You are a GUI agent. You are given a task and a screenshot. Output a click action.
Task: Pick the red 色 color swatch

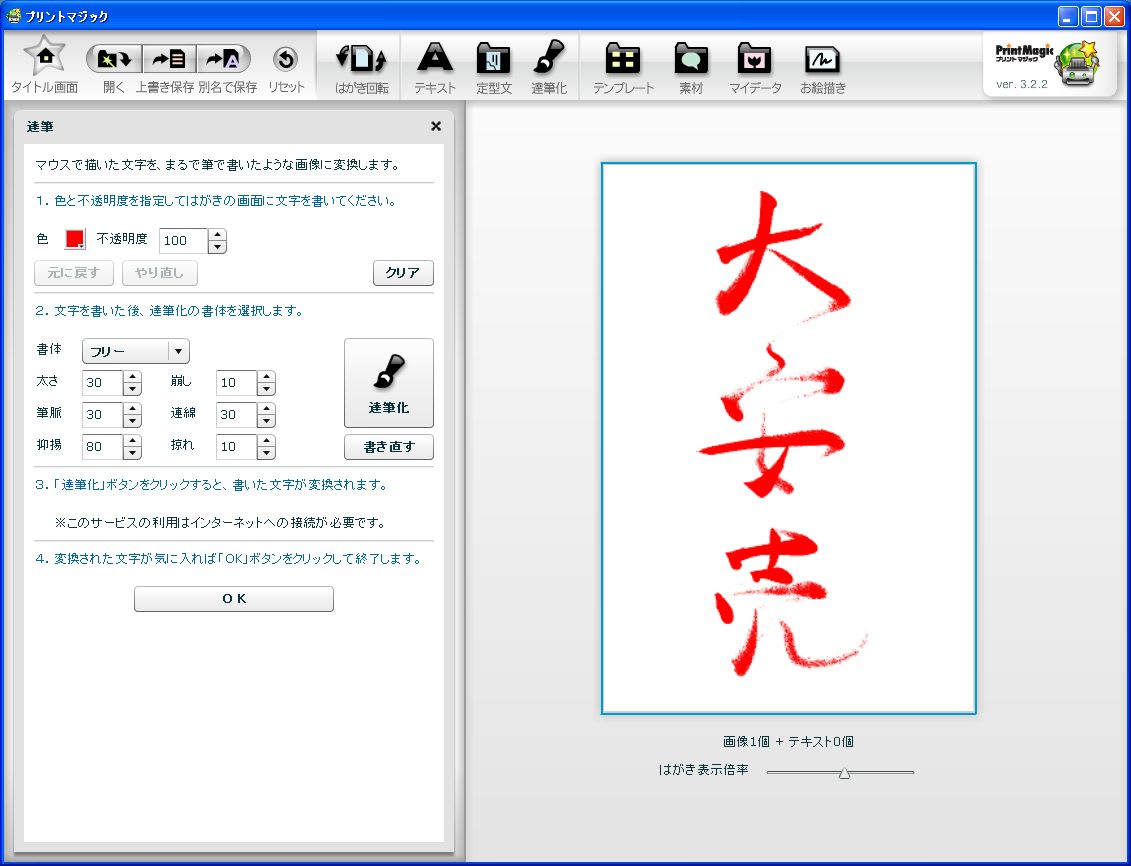click(x=75, y=239)
